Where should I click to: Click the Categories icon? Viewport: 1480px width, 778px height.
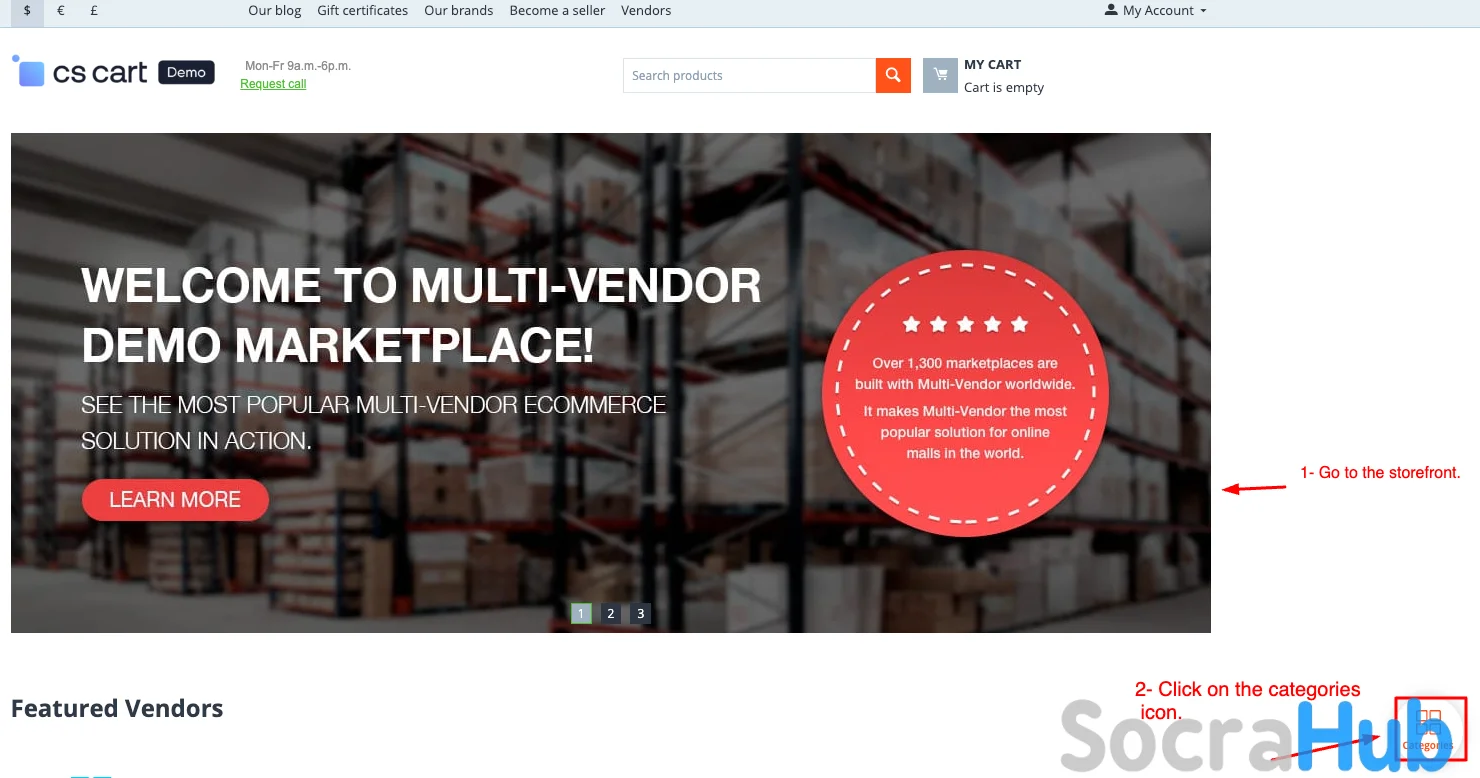coord(1429,730)
